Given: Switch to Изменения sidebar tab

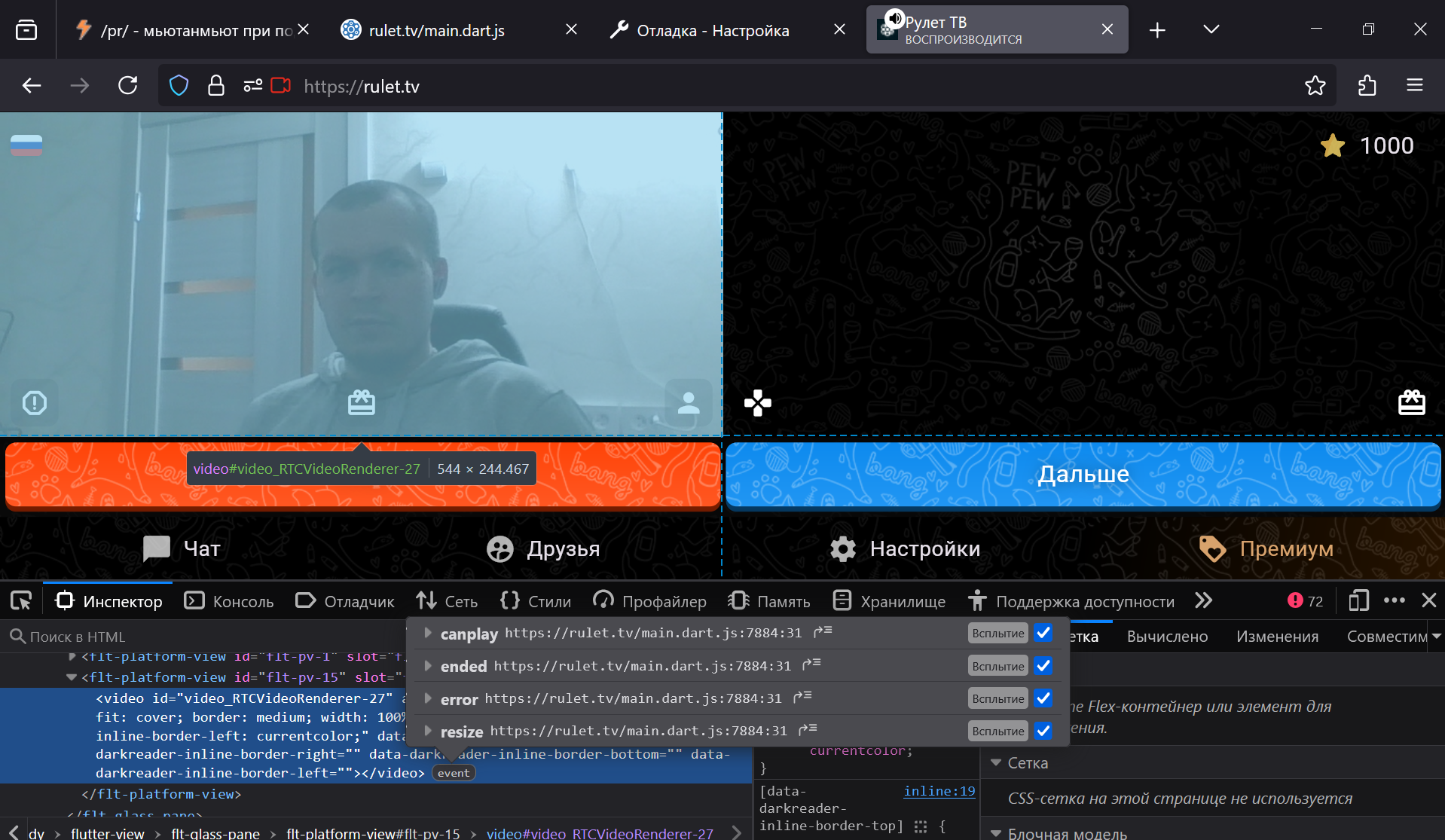Looking at the screenshot, I should click(x=1277, y=637).
